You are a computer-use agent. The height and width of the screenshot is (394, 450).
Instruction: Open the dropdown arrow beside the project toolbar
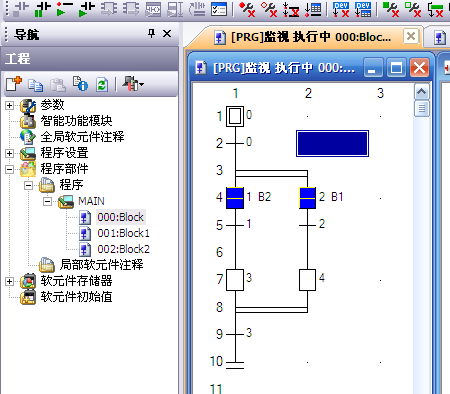[142, 84]
